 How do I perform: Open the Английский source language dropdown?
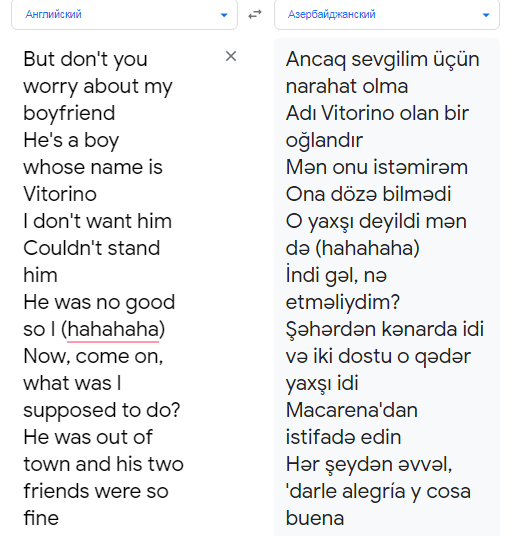(x=124, y=15)
